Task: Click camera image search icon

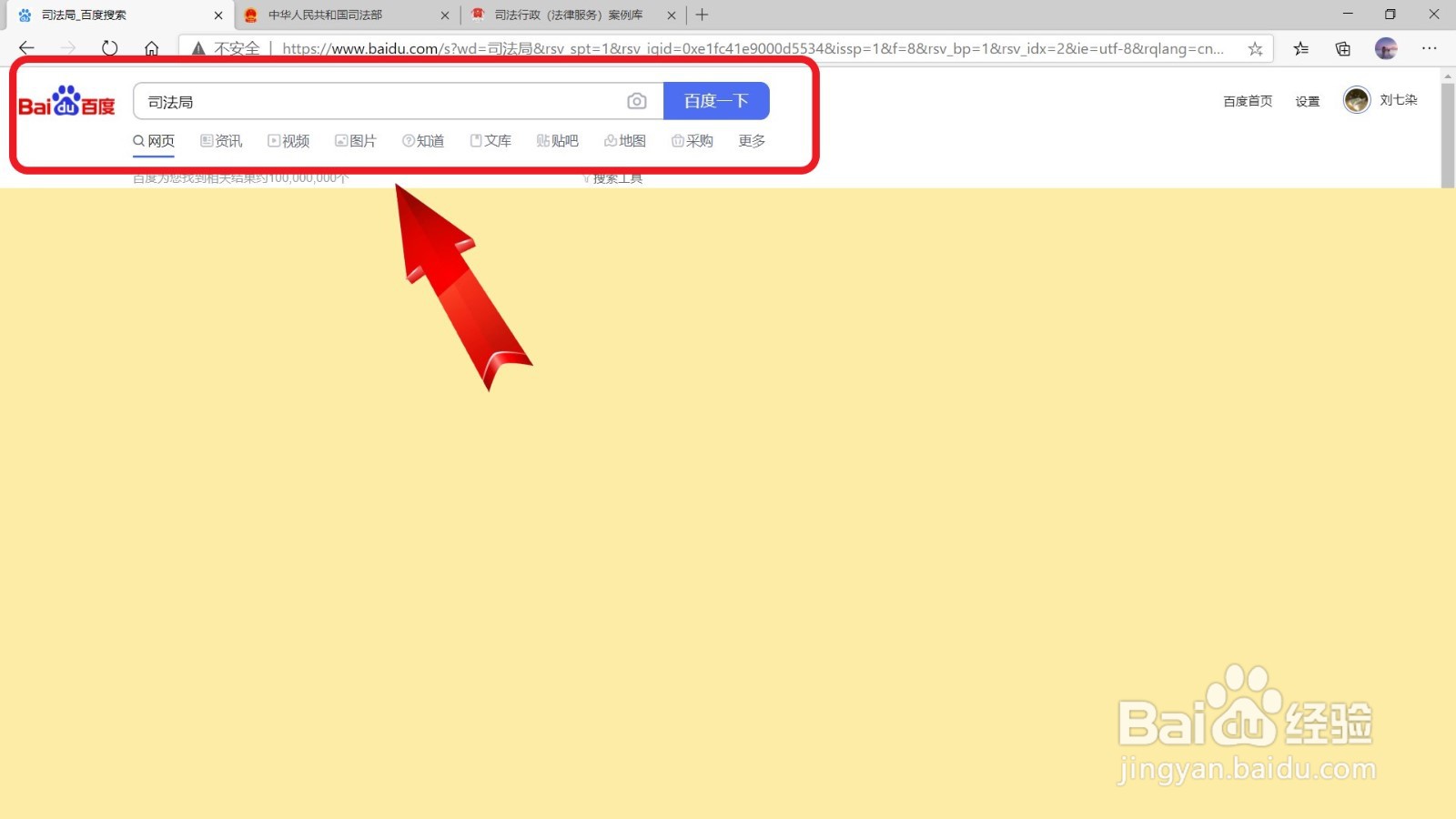Action: [x=637, y=101]
